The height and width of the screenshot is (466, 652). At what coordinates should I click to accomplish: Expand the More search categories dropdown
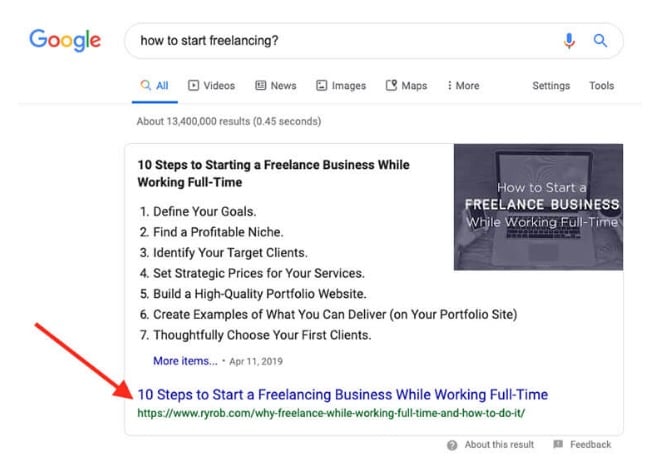tap(463, 86)
